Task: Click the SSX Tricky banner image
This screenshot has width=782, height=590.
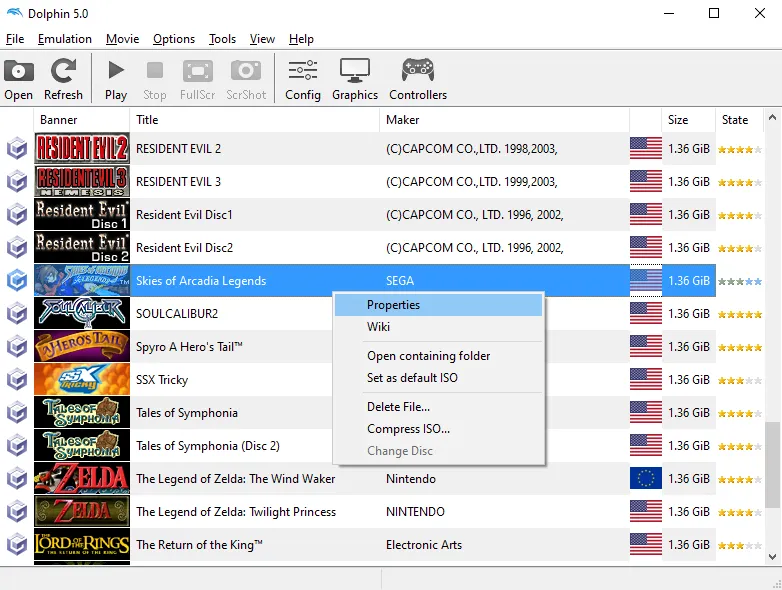Action: (82, 380)
